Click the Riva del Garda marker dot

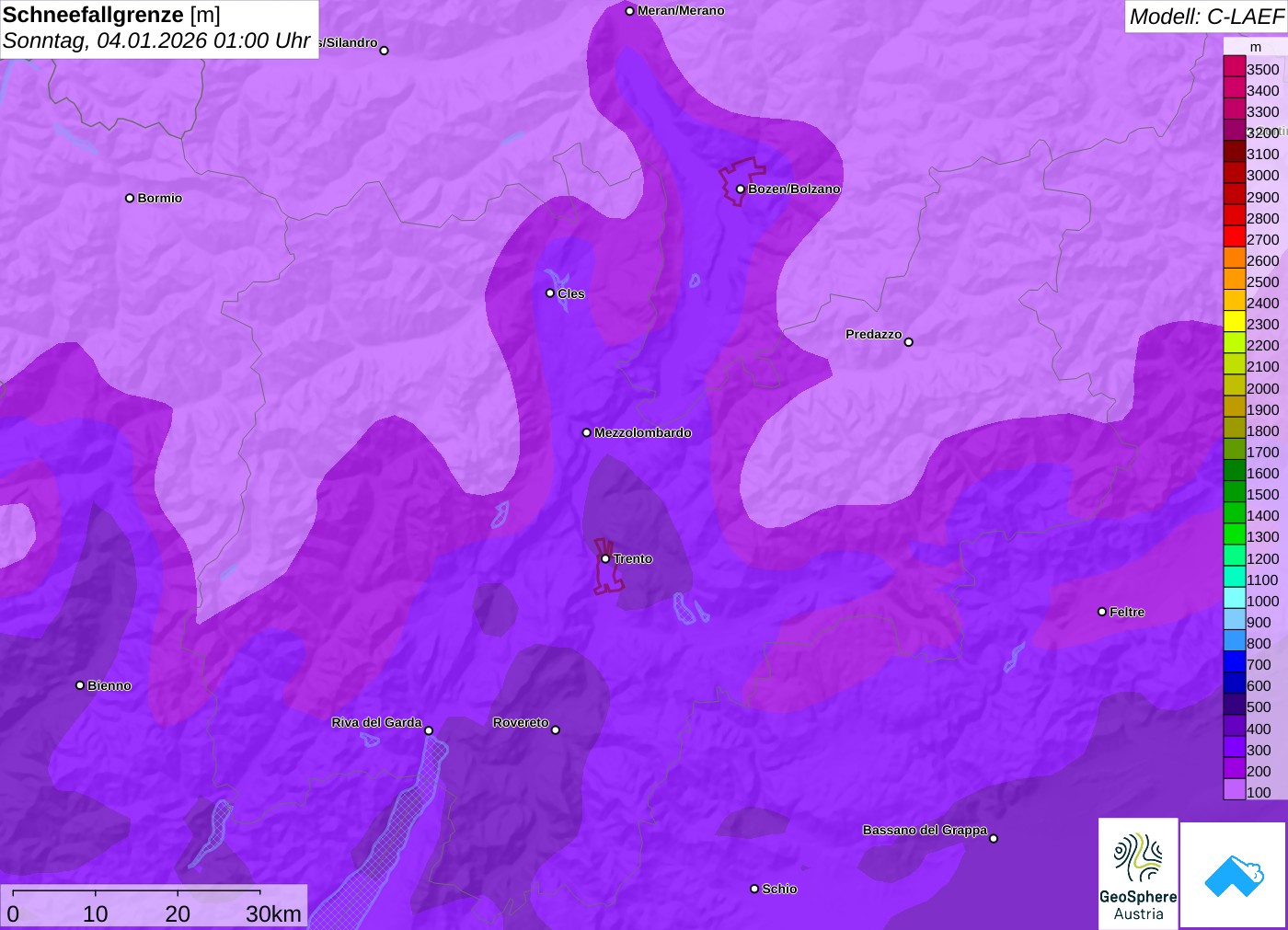(x=428, y=730)
